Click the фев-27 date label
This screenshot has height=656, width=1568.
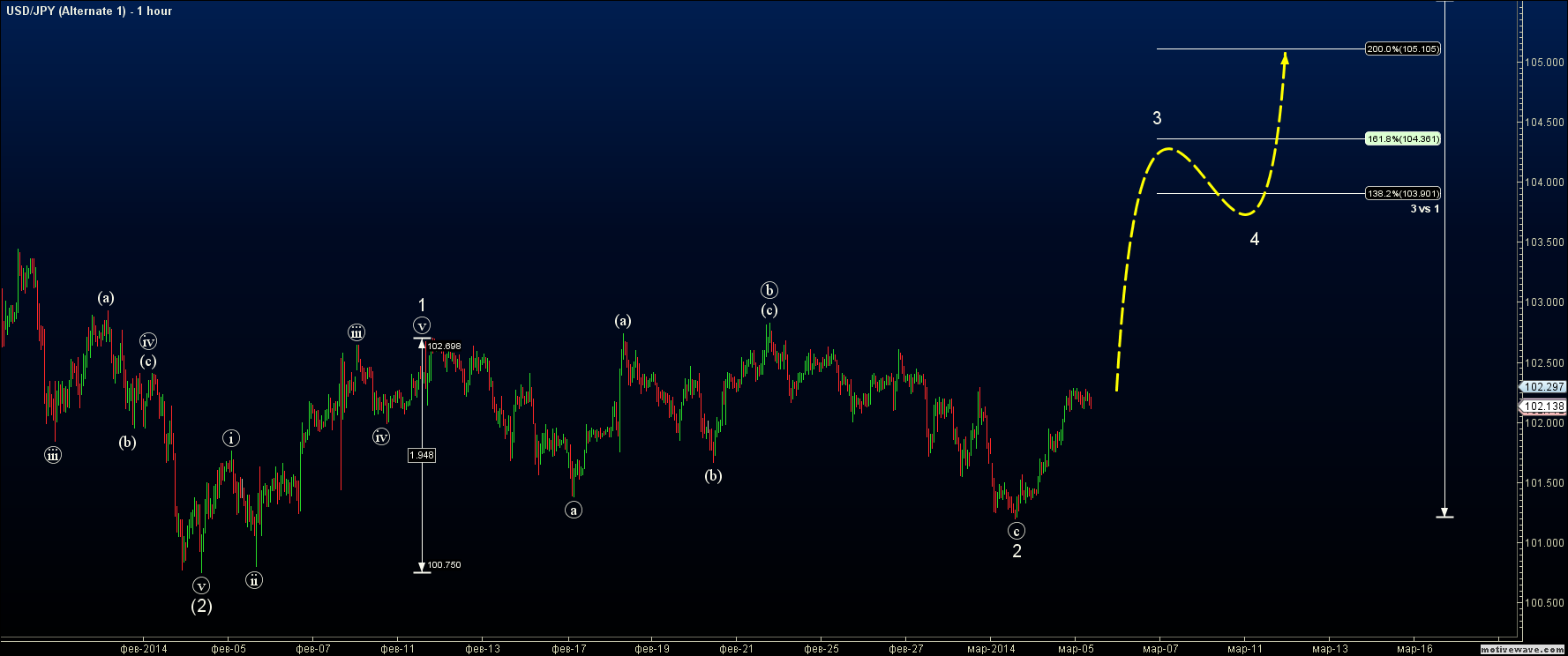click(x=906, y=649)
